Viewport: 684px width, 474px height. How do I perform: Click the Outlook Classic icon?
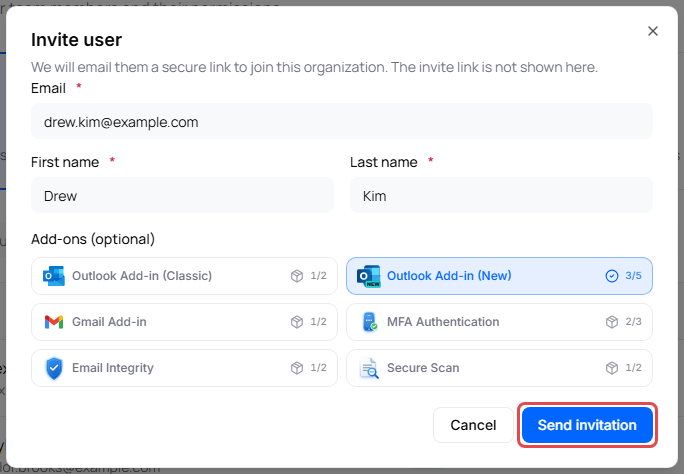pos(54,276)
